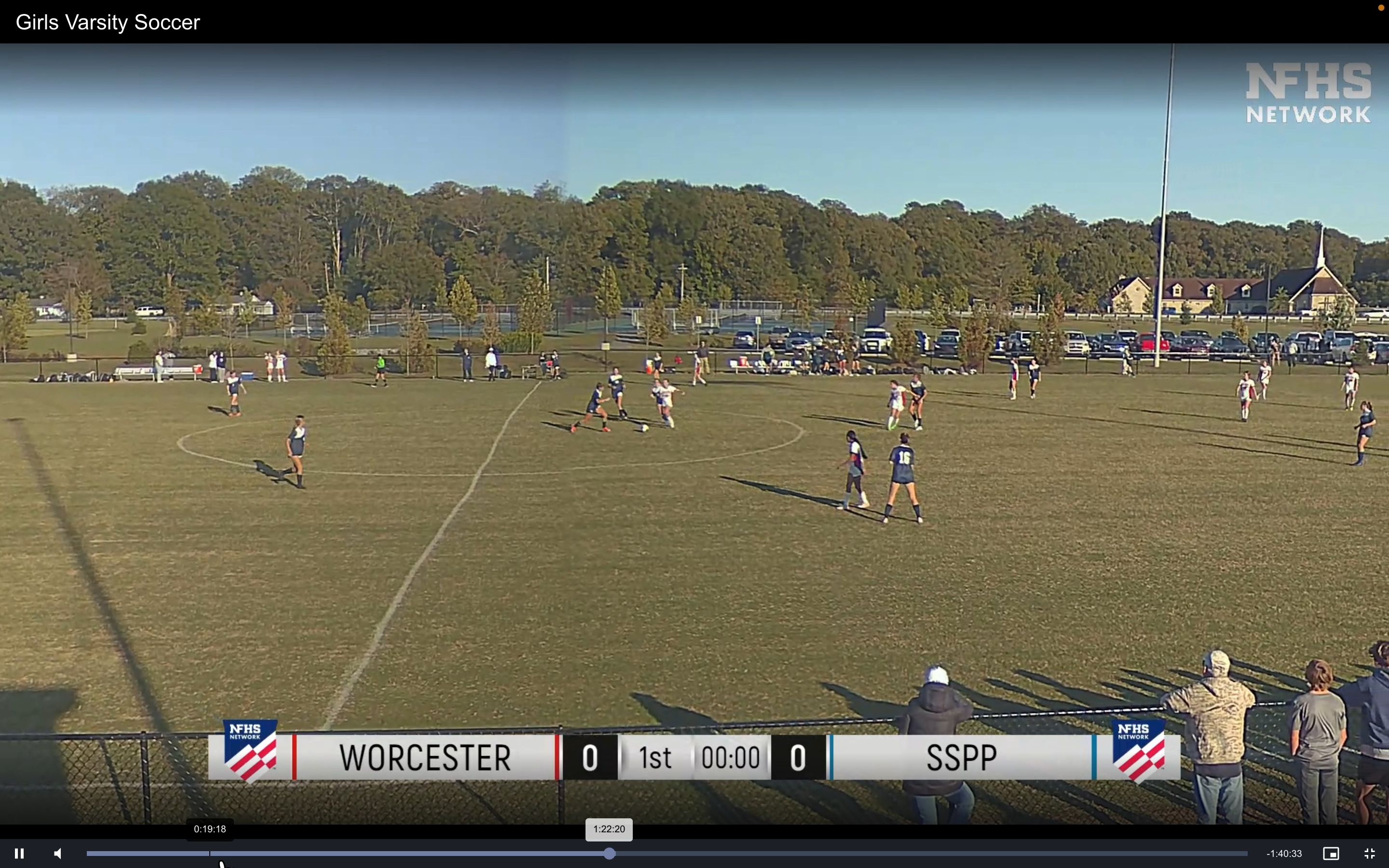Click the WORCESTER team name on scoreboard
The width and height of the screenshot is (1389, 868).
(425, 757)
